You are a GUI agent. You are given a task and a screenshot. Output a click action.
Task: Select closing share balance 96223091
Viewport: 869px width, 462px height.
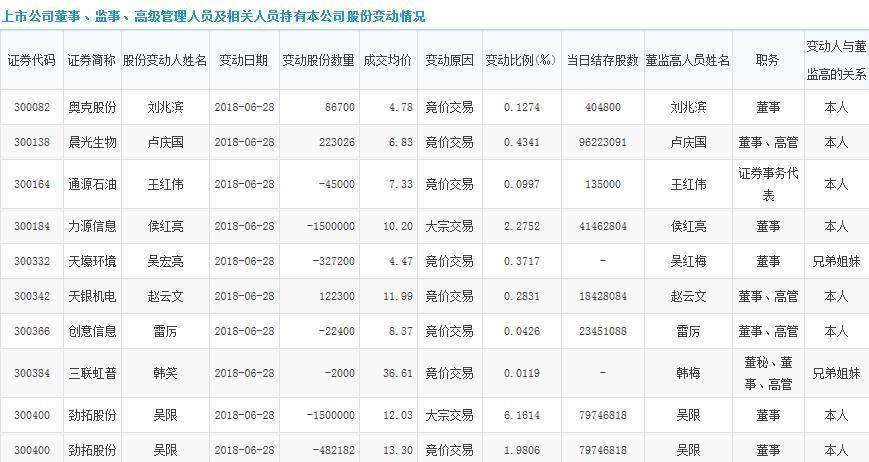[x=603, y=142]
